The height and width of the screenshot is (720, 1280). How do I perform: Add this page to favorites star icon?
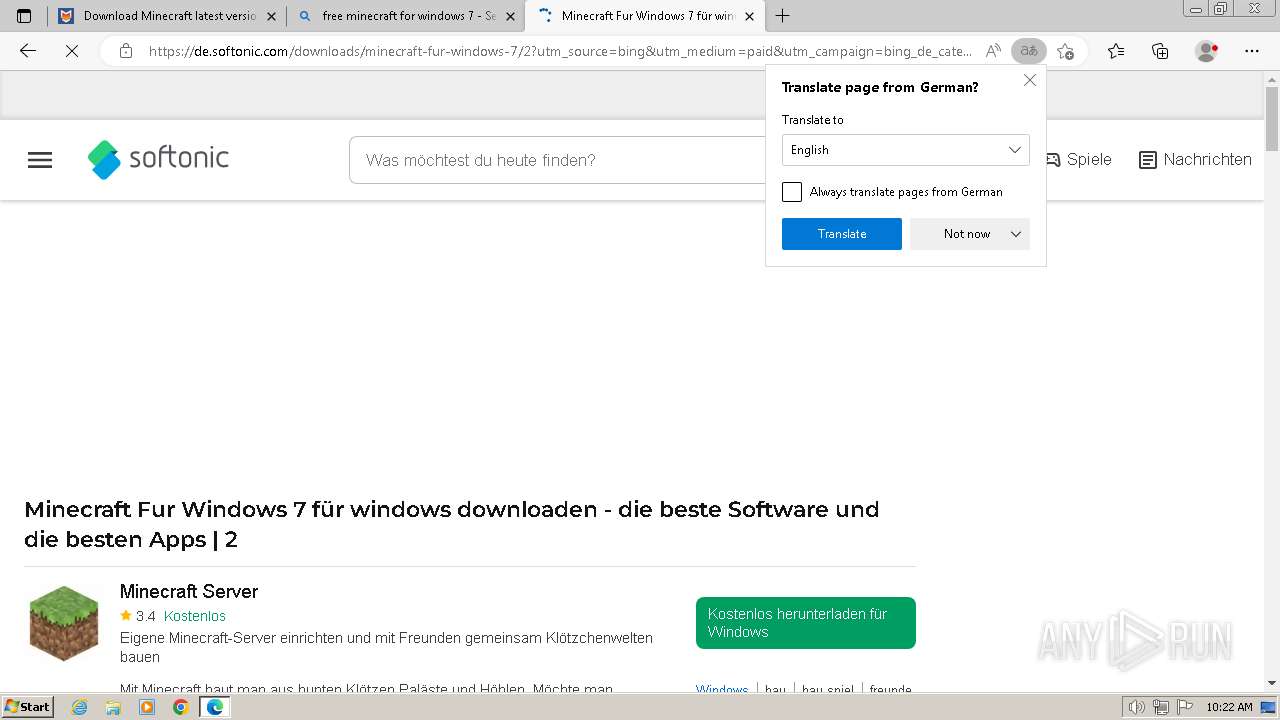[1066, 51]
